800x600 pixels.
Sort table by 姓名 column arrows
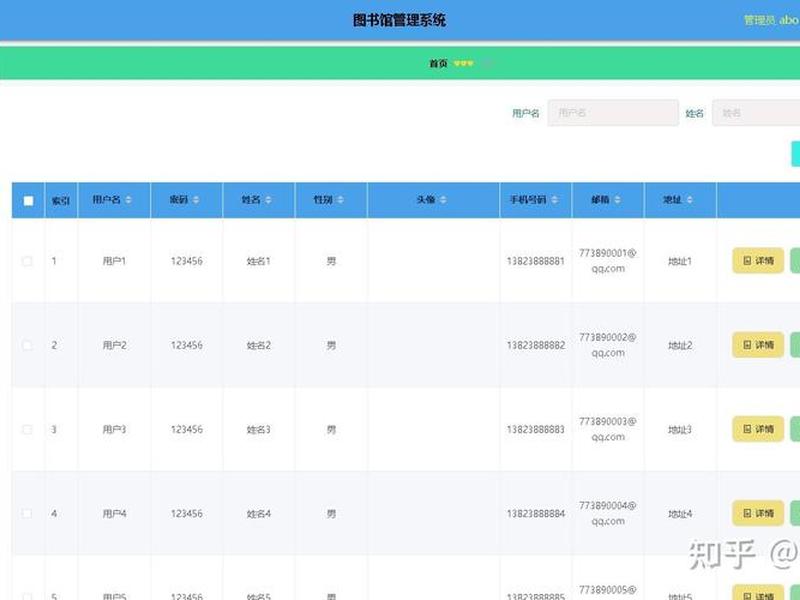coord(268,199)
